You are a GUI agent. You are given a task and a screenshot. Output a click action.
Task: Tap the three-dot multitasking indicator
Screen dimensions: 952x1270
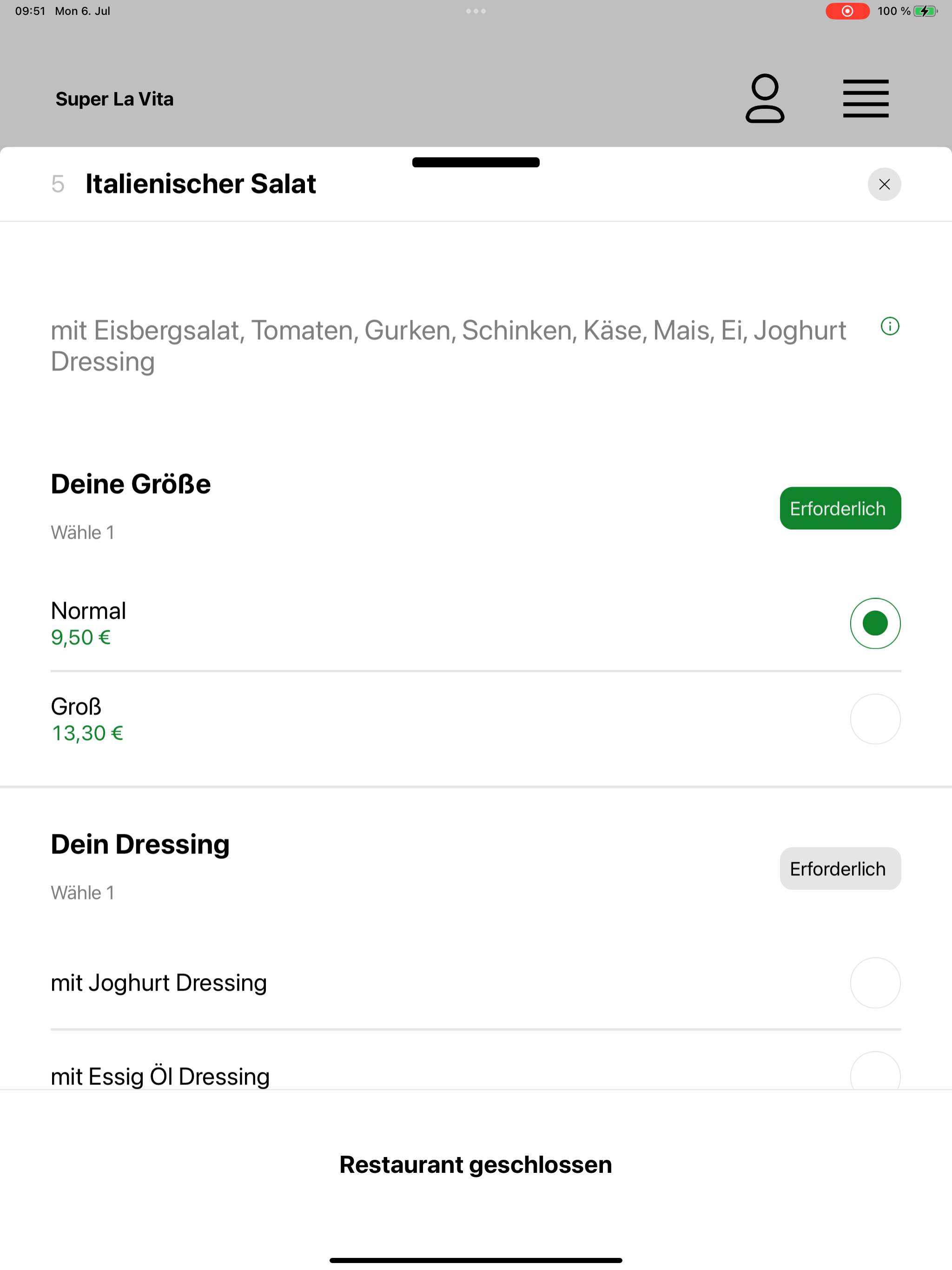point(476,11)
